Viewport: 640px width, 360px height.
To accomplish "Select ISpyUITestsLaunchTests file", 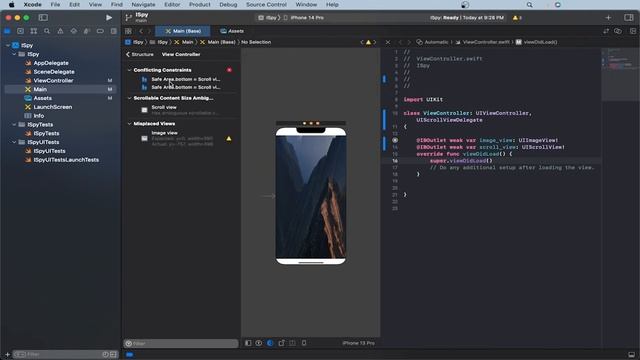I will pyautogui.click(x=66, y=160).
